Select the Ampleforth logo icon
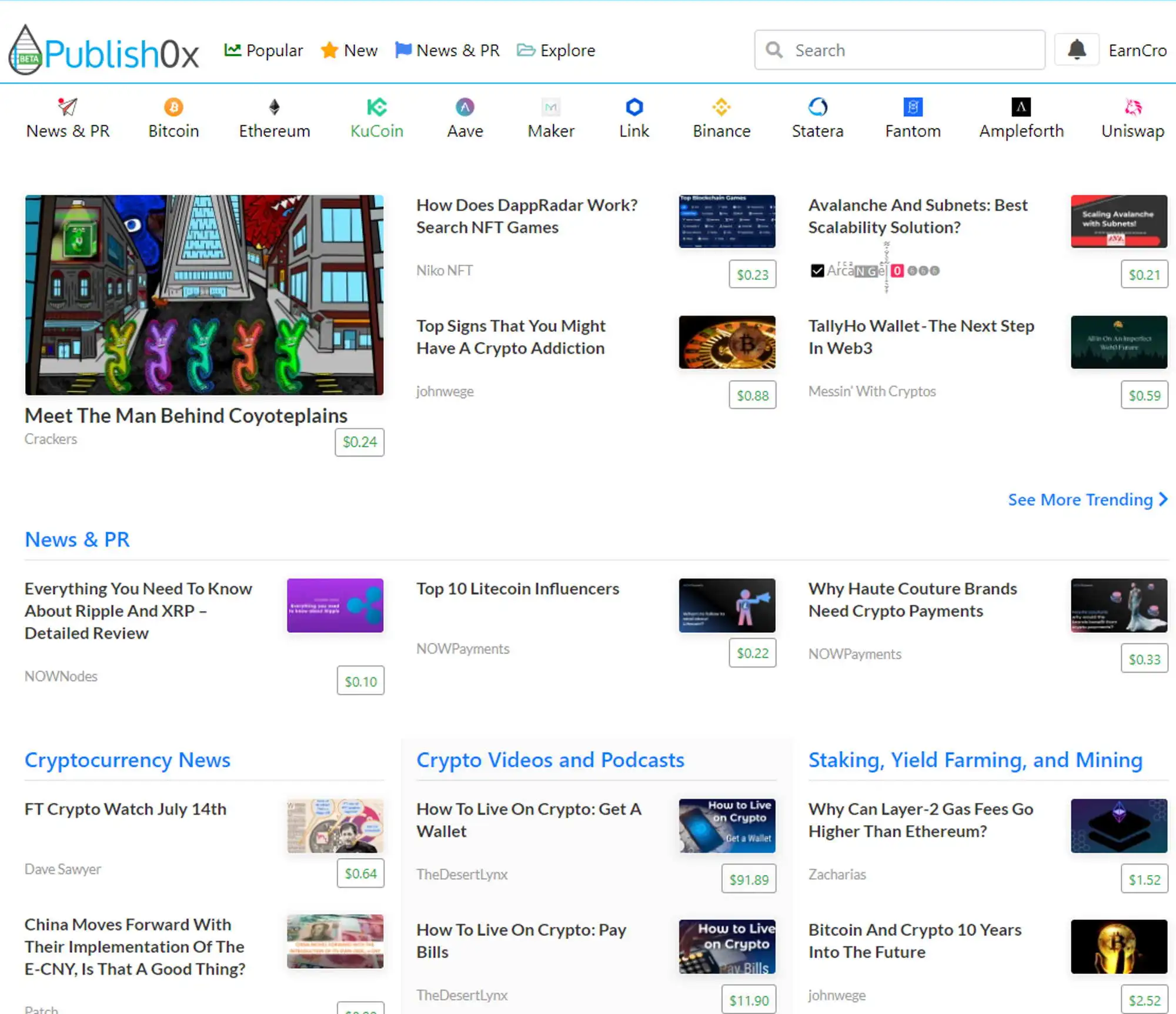The height and width of the screenshot is (1014, 1176). pyautogui.click(x=1021, y=106)
